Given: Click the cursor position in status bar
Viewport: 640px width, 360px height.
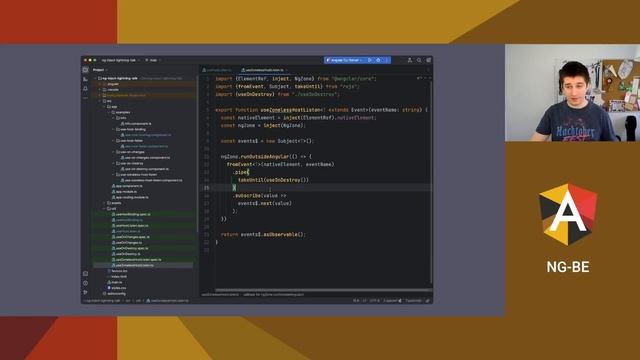Looking at the screenshot, I should click(x=356, y=301).
